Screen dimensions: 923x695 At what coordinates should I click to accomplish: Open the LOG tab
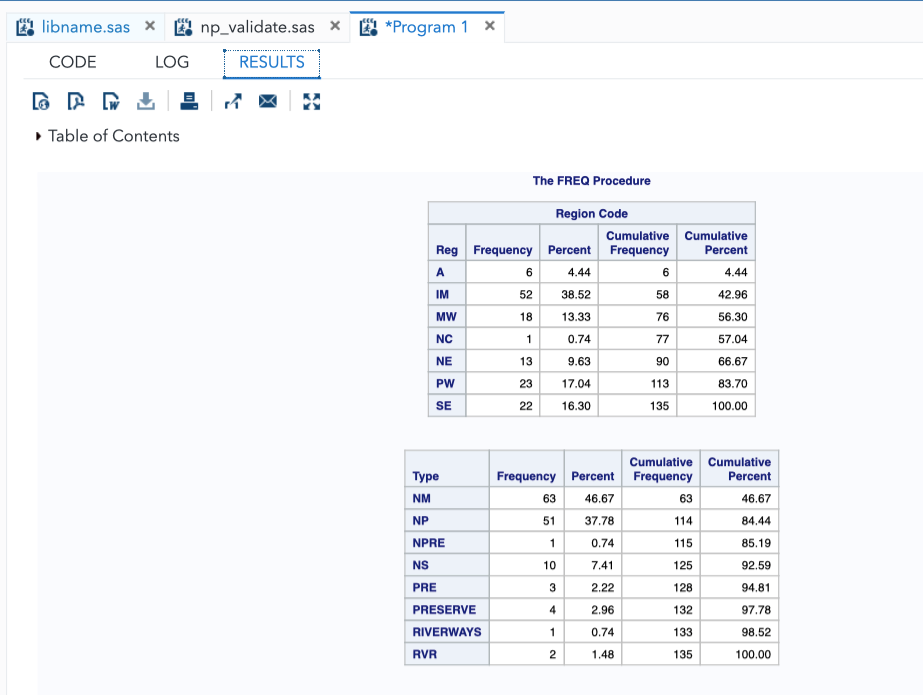click(x=172, y=62)
